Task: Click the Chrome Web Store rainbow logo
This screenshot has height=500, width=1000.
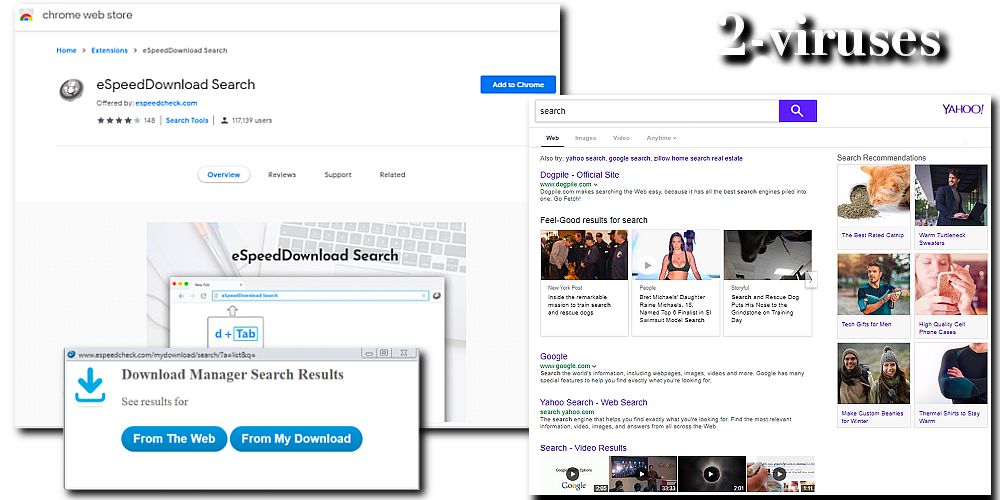Action: [x=26, y=15]
